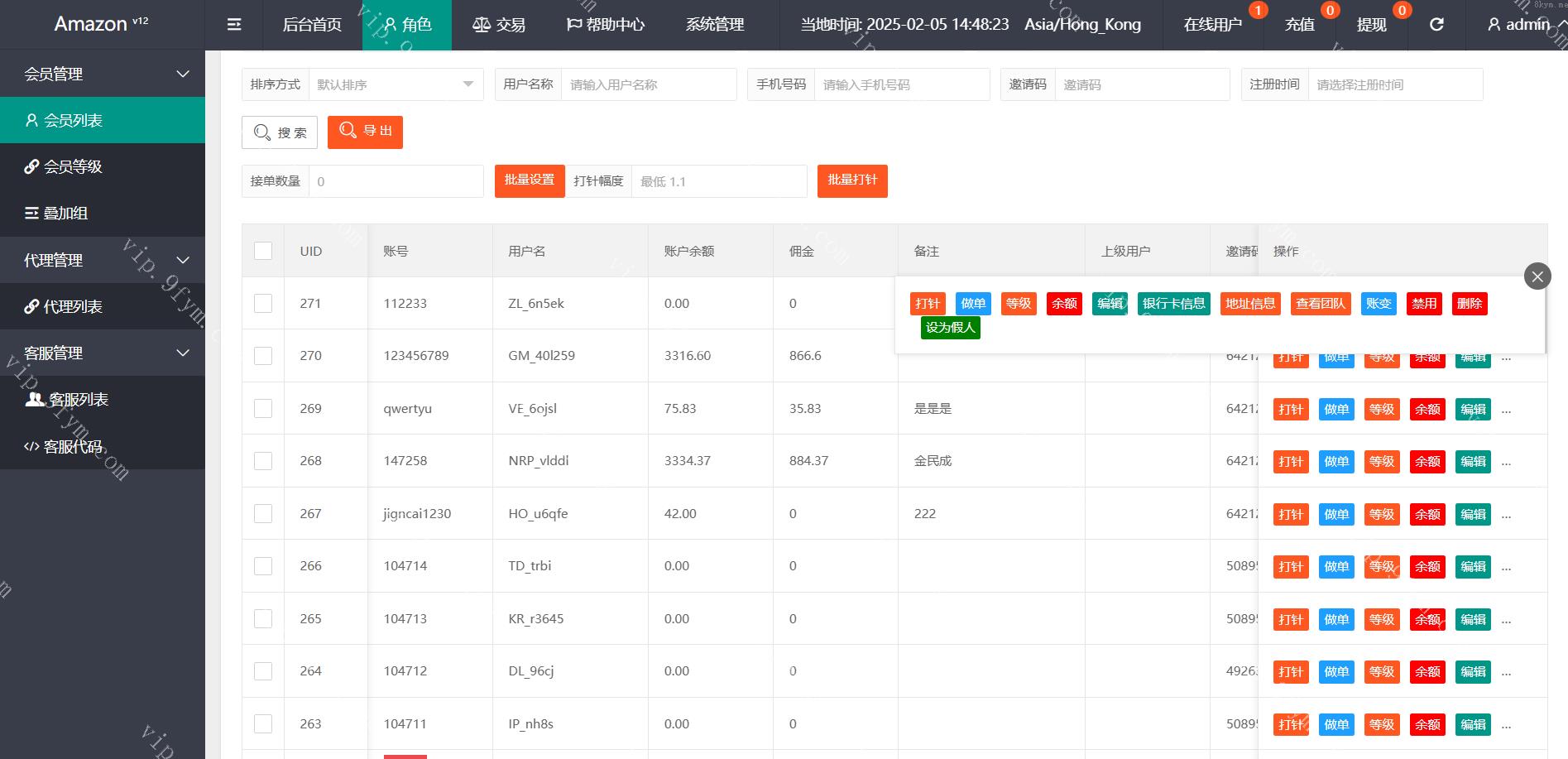This screenshot has height=759, width=1568.
Task: Go to 系统管理 in the top menu
Action: (715, 25)
